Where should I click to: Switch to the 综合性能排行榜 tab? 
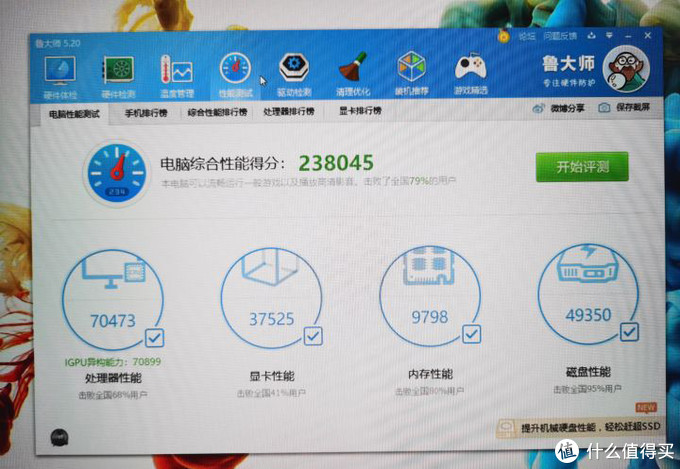coord(217,112)
